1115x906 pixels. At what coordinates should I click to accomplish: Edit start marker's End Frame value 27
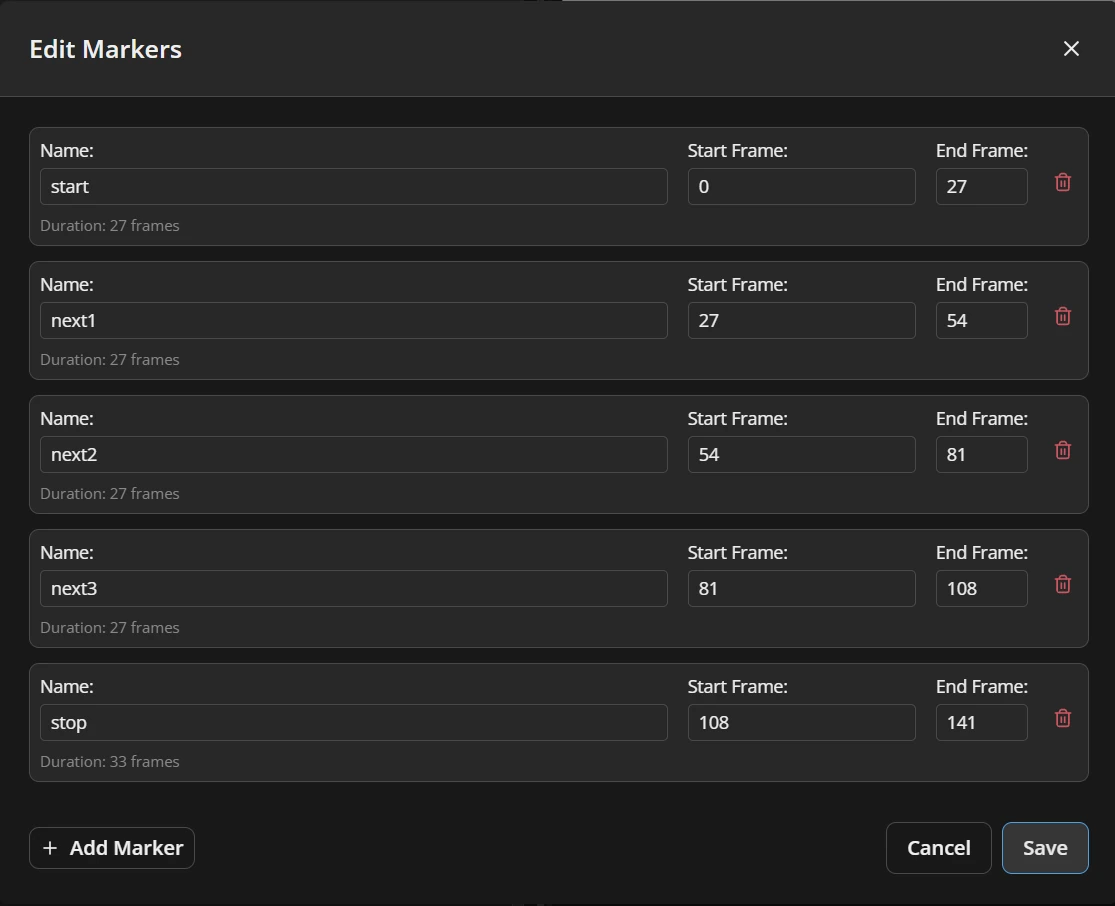(x=981, y=186)
